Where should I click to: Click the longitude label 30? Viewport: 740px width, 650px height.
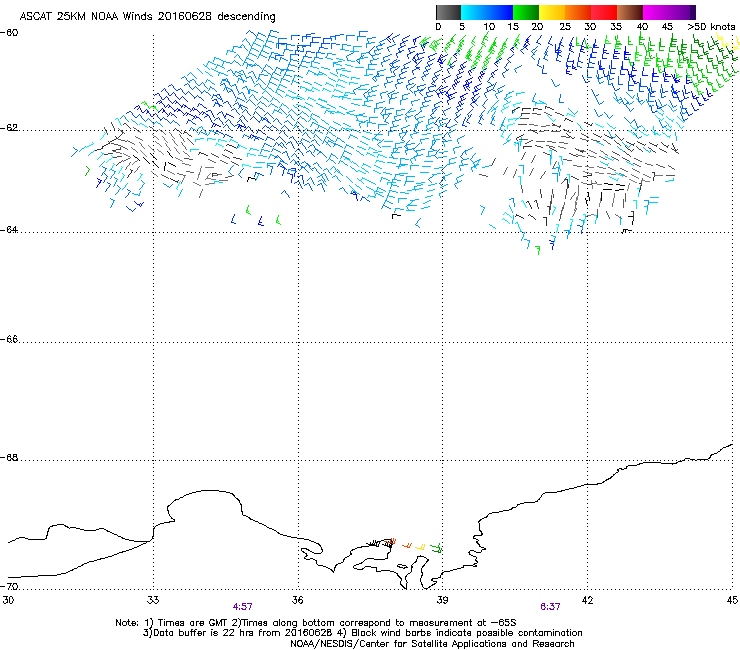8,600
